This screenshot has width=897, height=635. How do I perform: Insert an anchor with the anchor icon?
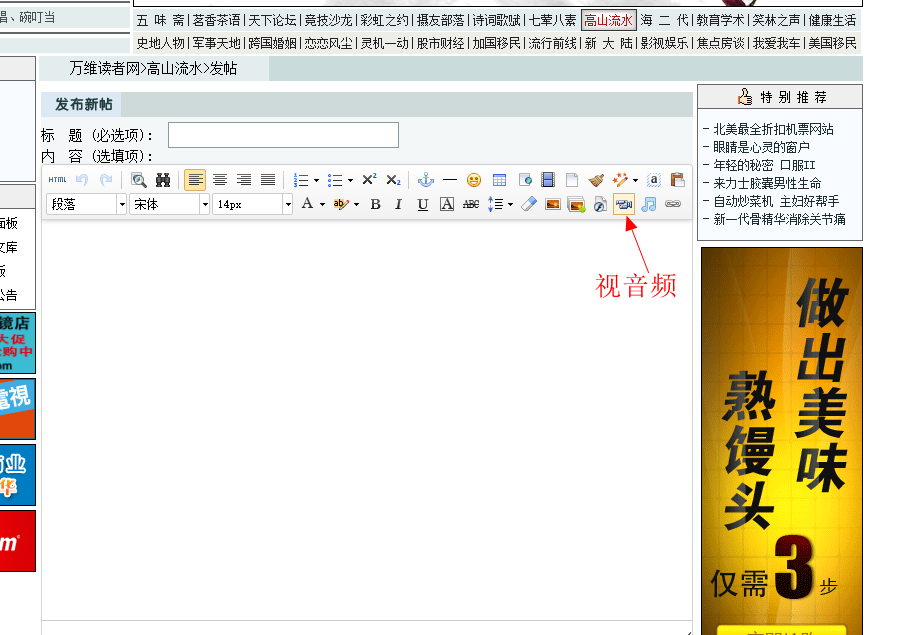425,180
